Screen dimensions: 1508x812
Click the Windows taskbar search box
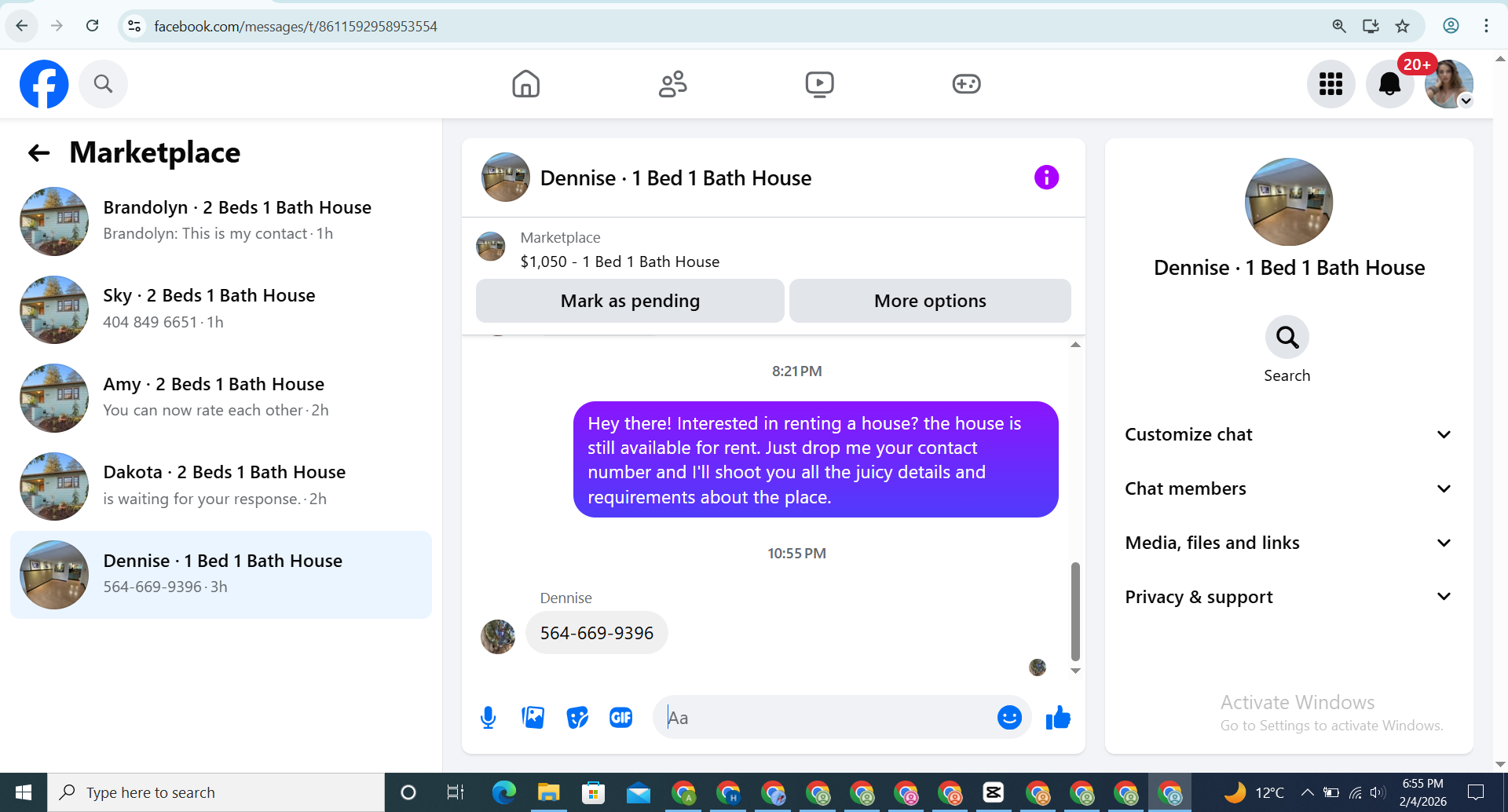click(216, 792)
